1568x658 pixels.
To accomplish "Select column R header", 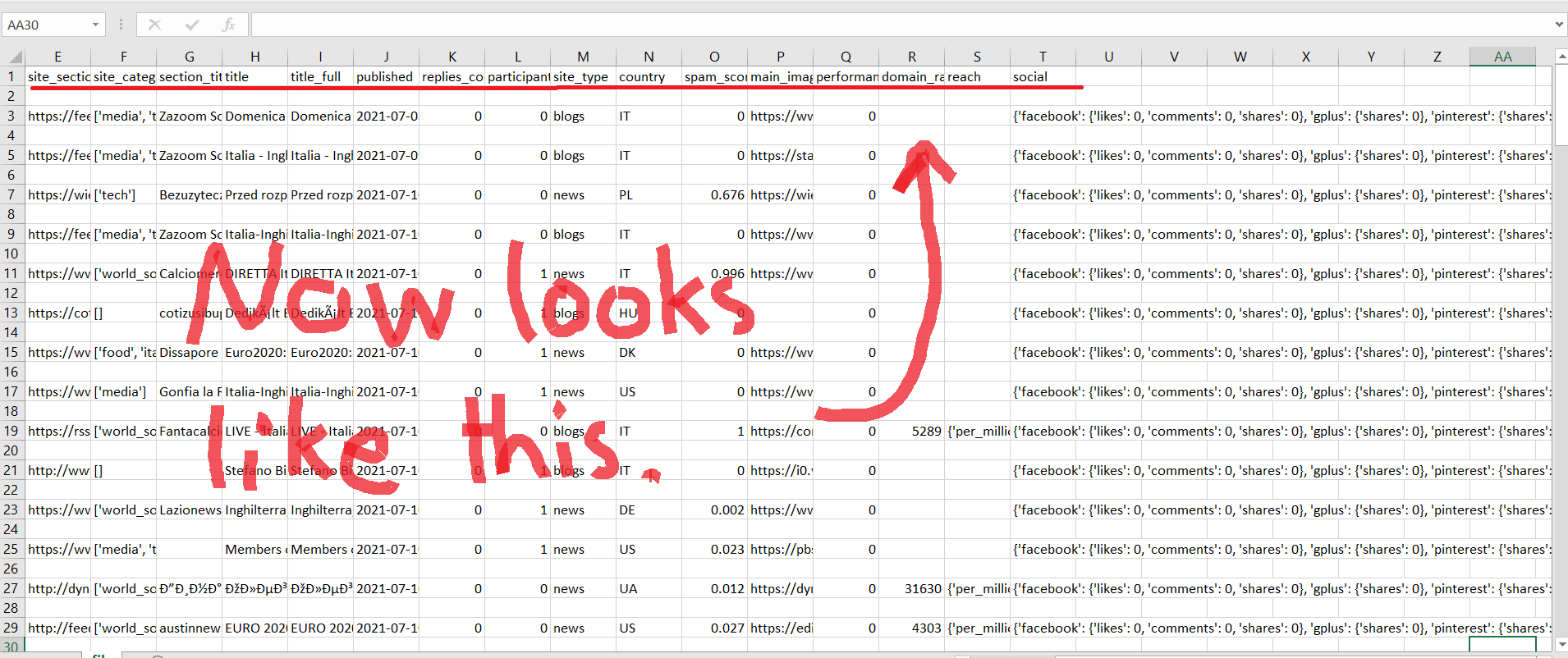I will pyautogui.click(x=911, y=57).
